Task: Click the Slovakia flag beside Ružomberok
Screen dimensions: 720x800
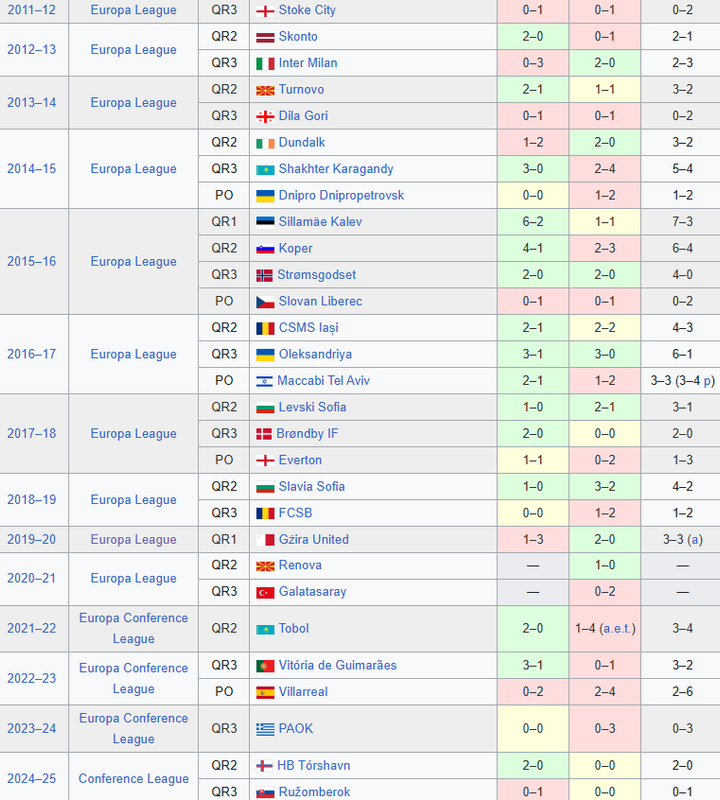Action: coord(265,792)
